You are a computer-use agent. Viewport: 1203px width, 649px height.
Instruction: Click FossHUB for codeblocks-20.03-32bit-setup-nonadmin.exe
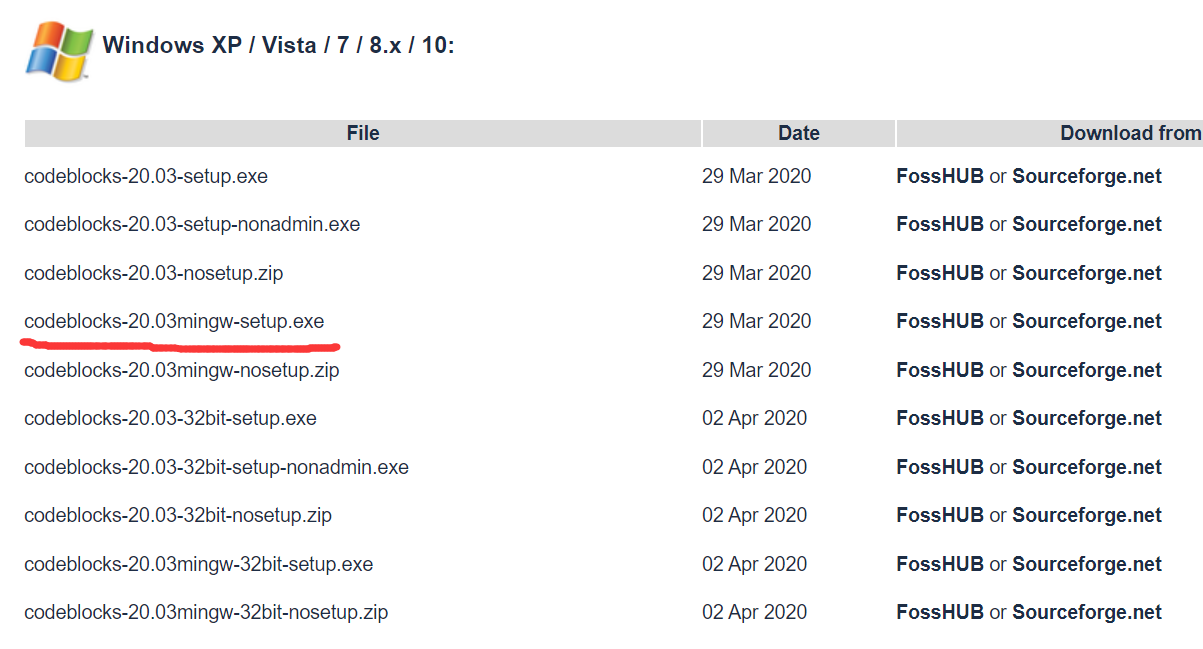click(x=940, y=467)
